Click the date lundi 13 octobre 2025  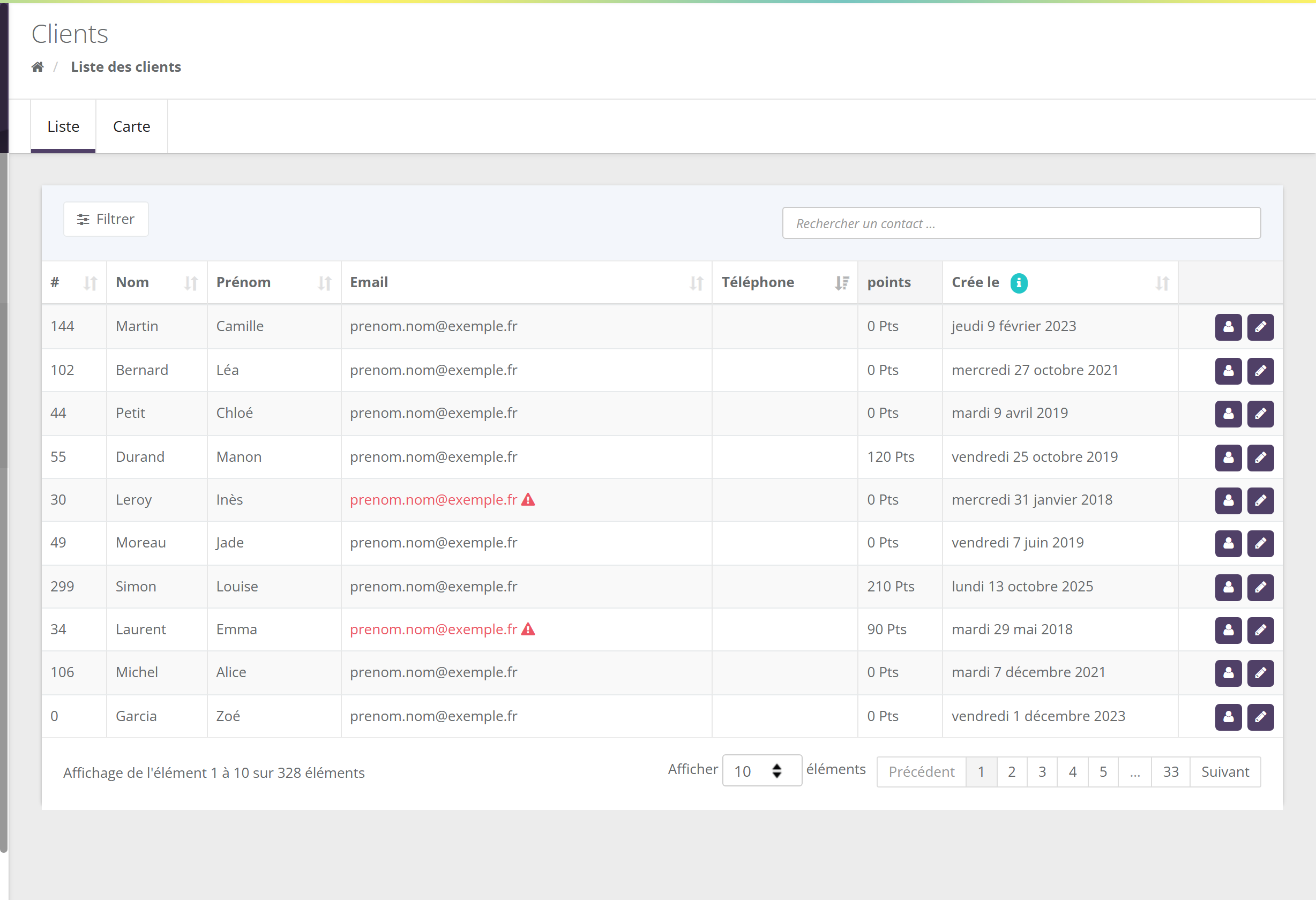1022,587
